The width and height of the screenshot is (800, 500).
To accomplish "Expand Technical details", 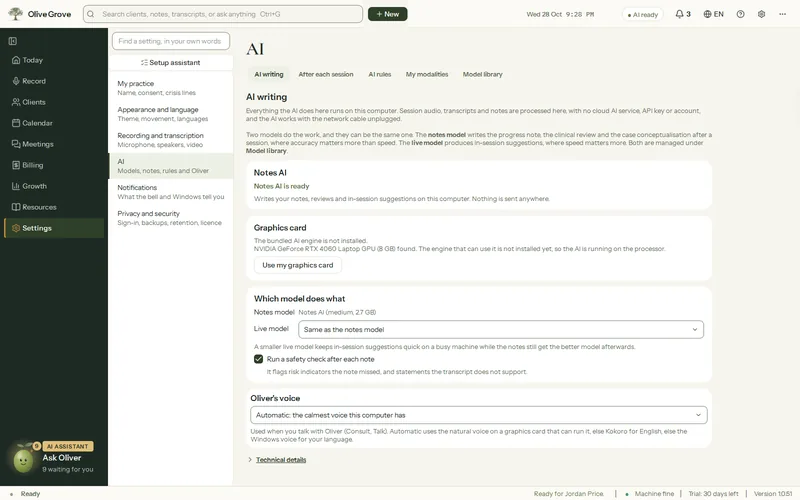I will coord(281,460).
